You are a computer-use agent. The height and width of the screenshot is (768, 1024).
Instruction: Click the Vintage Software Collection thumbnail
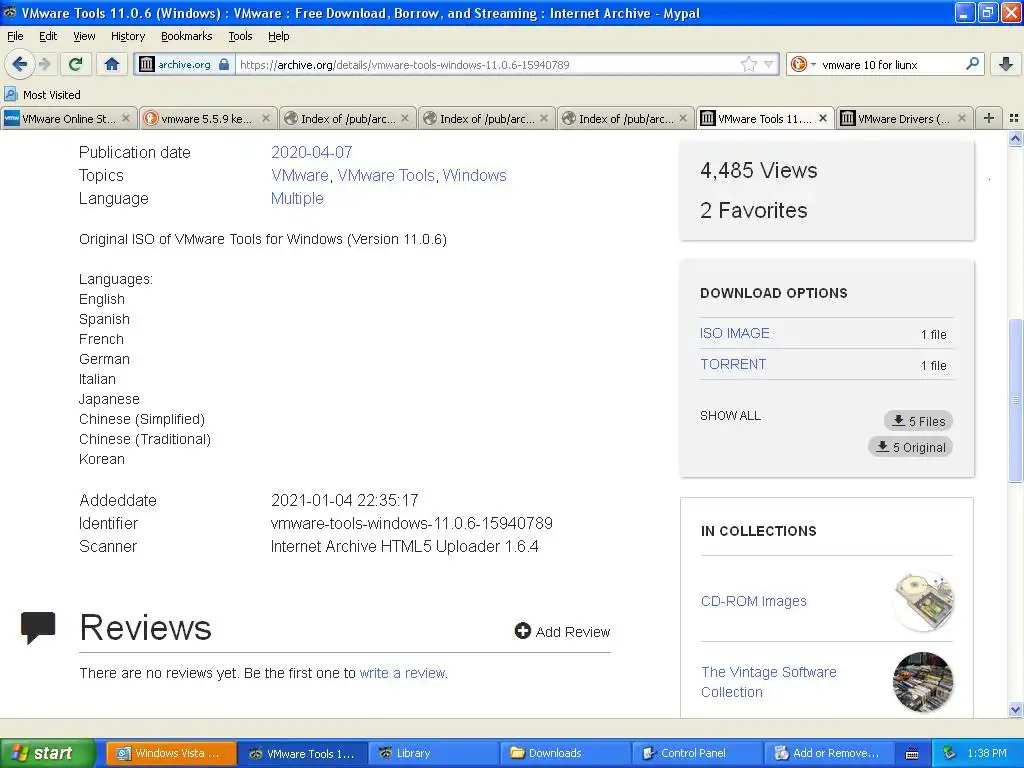tap(923, 682)
